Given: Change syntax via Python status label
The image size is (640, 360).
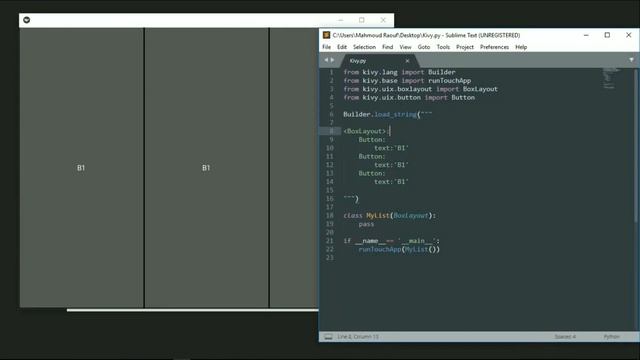Looking at the screenshot, I should tap(611, 337).
